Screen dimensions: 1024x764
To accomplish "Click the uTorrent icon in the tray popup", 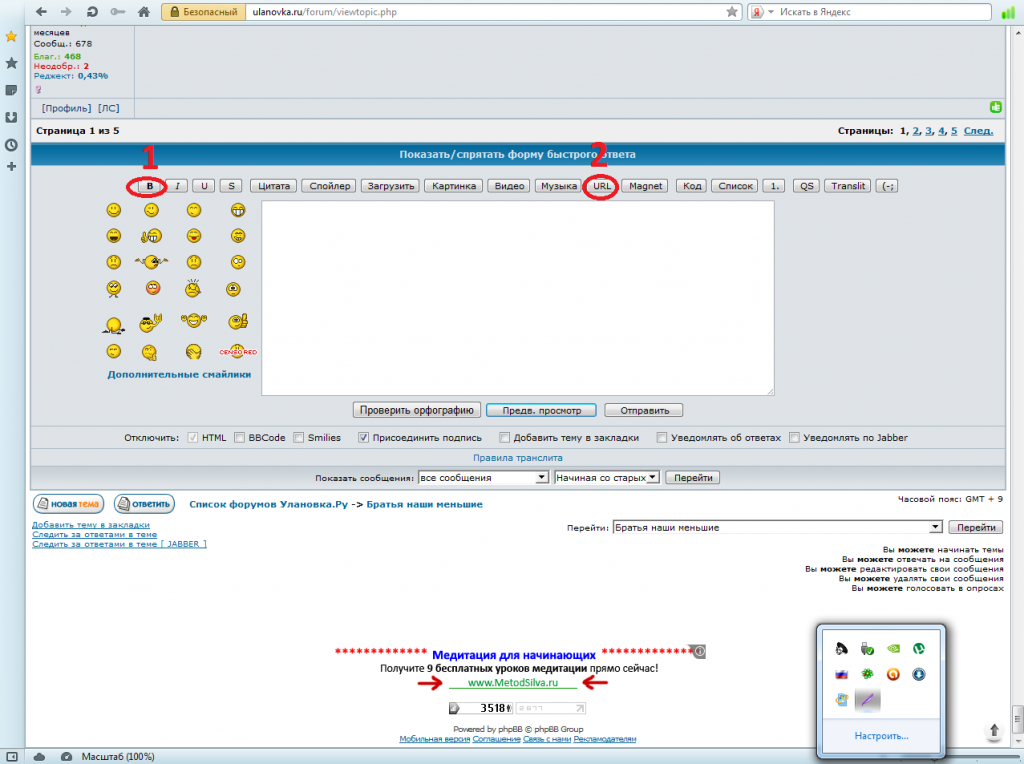I will click(x=917, y=648).
